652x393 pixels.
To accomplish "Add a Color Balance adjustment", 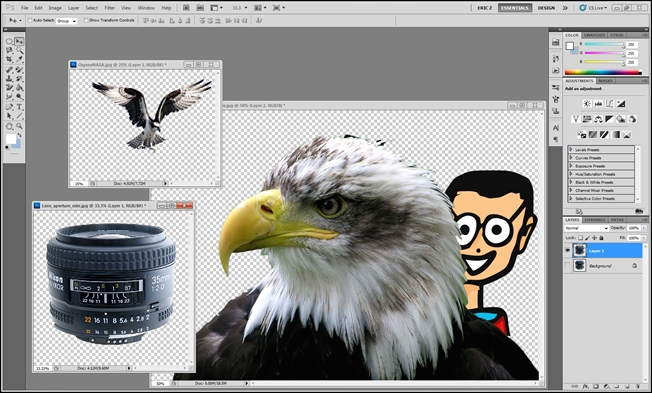I will click(598, 119).
